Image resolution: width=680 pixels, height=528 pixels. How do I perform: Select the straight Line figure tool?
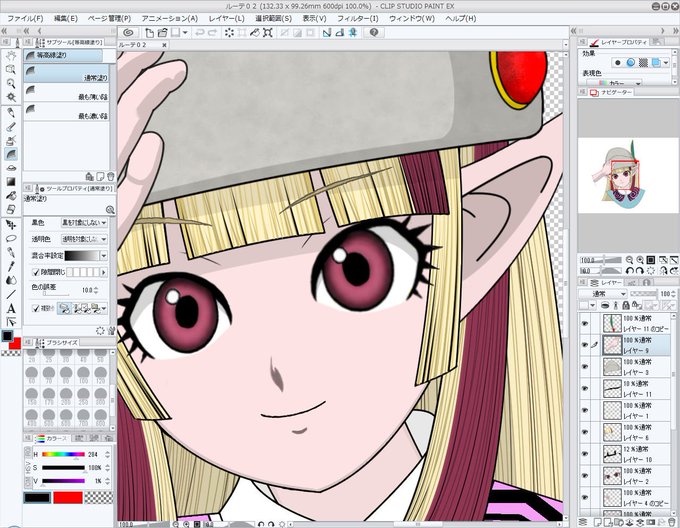11,294
